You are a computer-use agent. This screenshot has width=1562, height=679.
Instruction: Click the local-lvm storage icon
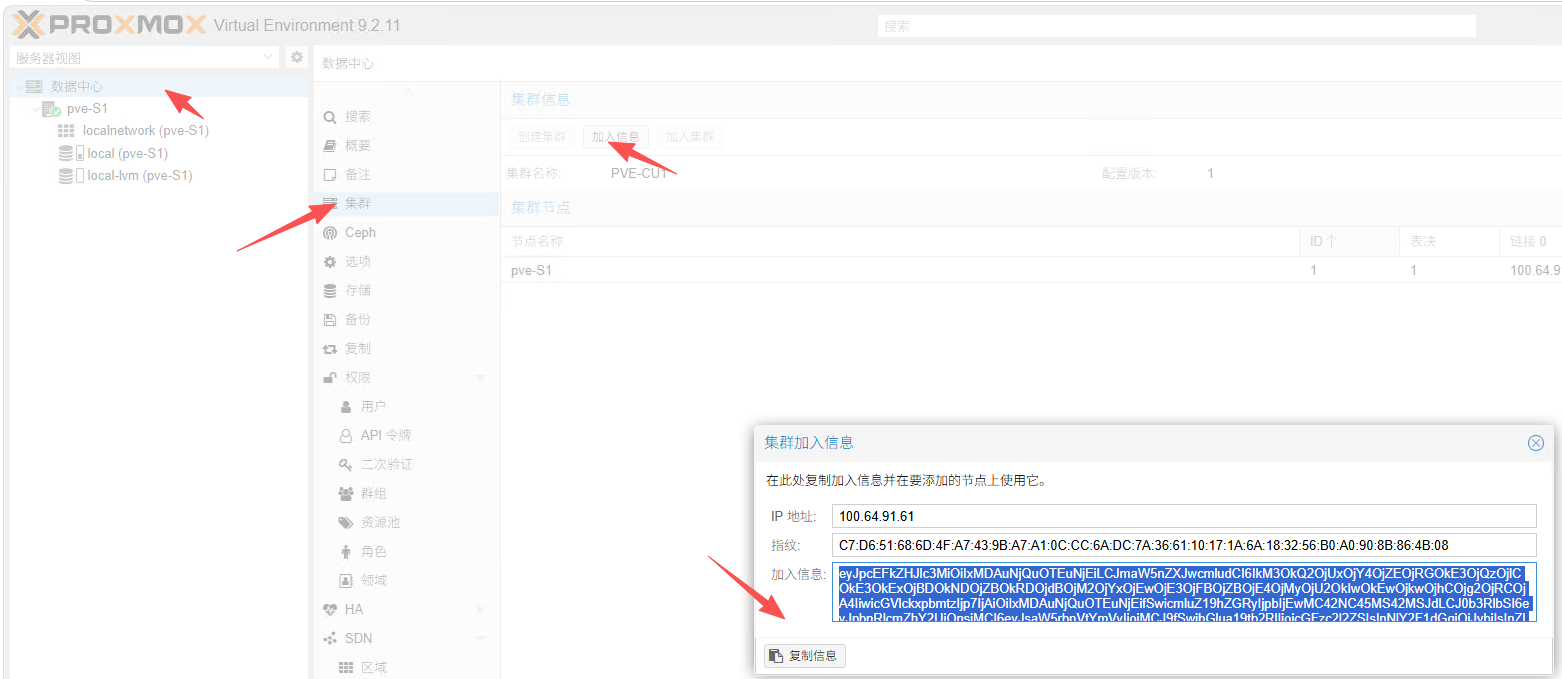66,175
